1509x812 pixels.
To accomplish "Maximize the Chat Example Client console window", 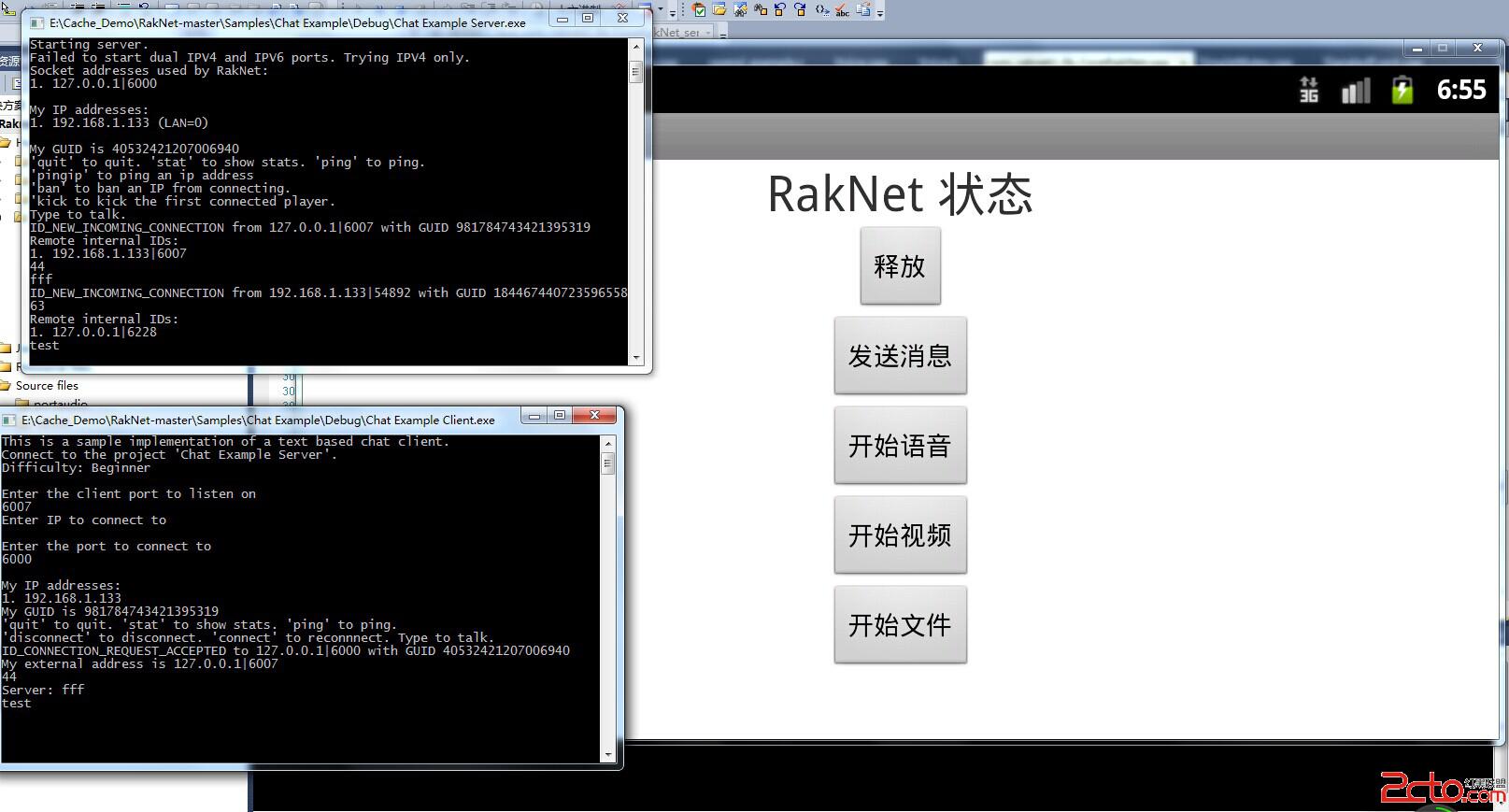I will 560,415.
